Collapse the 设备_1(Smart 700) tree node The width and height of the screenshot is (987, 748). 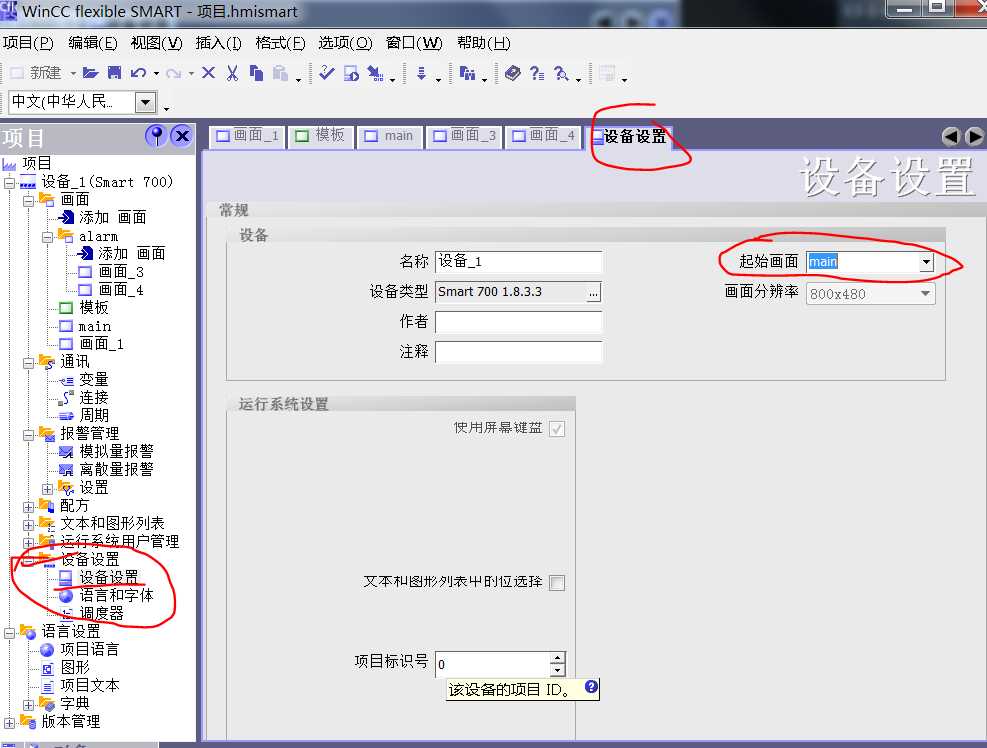9,183
